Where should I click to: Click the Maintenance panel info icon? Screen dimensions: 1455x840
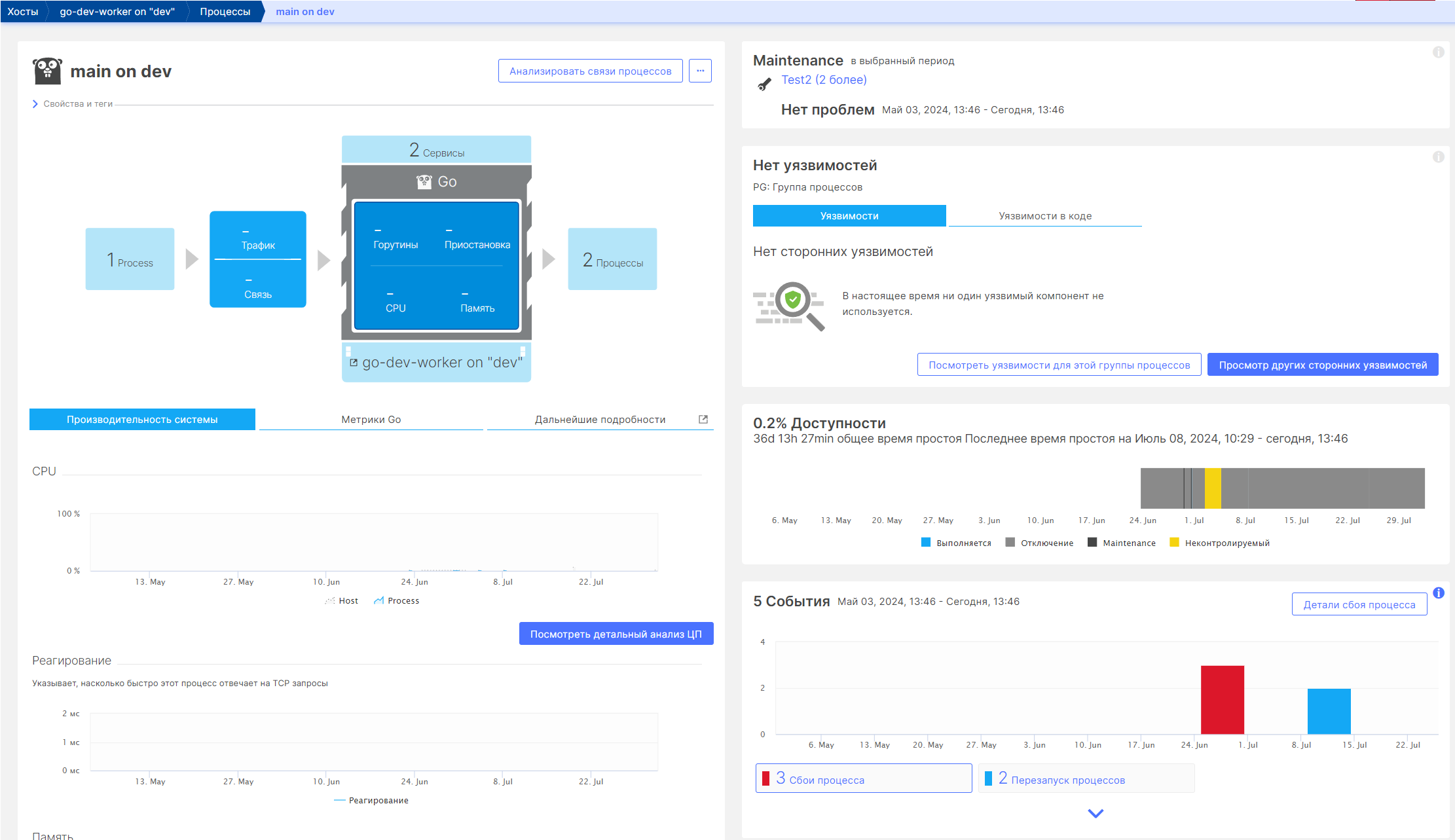[1438, 52]
